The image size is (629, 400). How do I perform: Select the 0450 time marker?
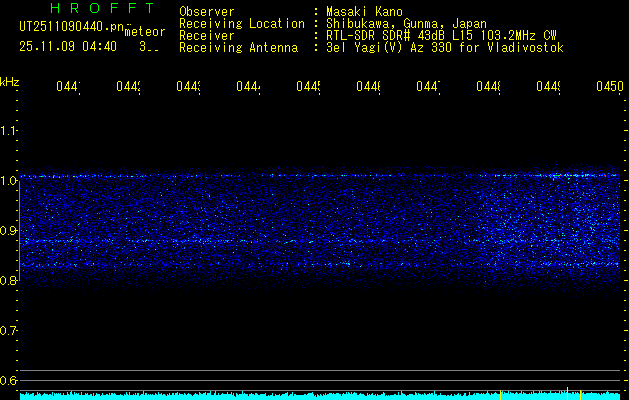(x=608, y=88)
